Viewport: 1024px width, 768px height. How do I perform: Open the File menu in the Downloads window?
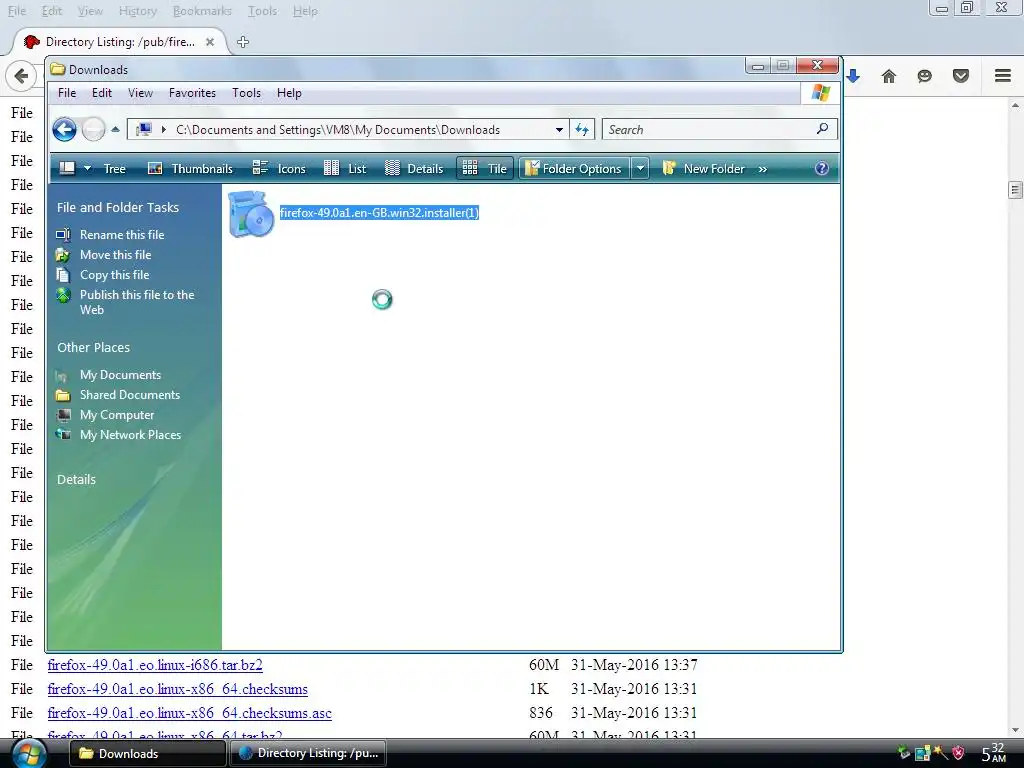click(67, 93)
